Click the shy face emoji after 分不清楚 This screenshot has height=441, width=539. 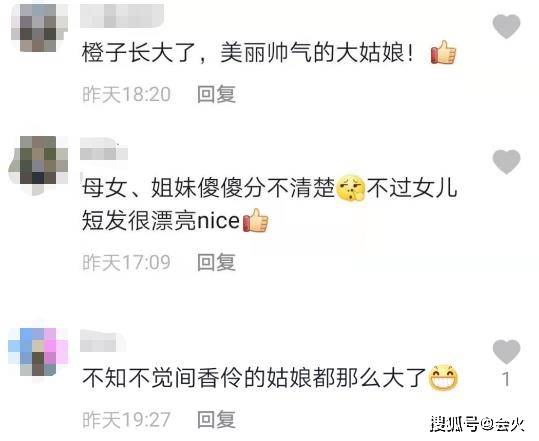[x=351, y=188]
